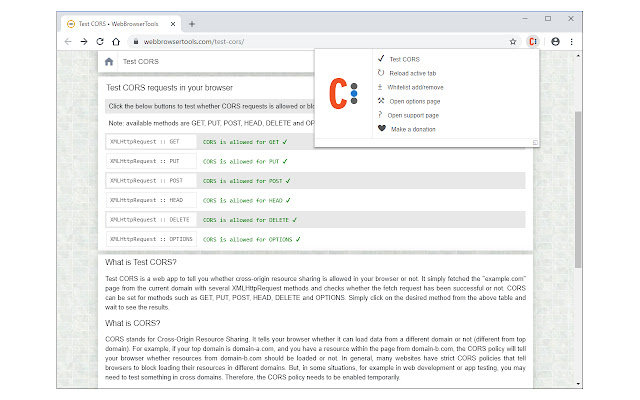
Task: Click 'CORS is allowed for HEAD' result
Action: click(247, 200)
